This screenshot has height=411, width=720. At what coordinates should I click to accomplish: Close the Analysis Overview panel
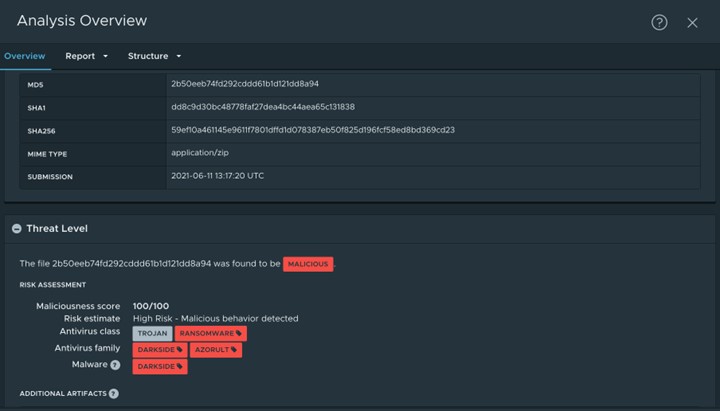(692, 22)
